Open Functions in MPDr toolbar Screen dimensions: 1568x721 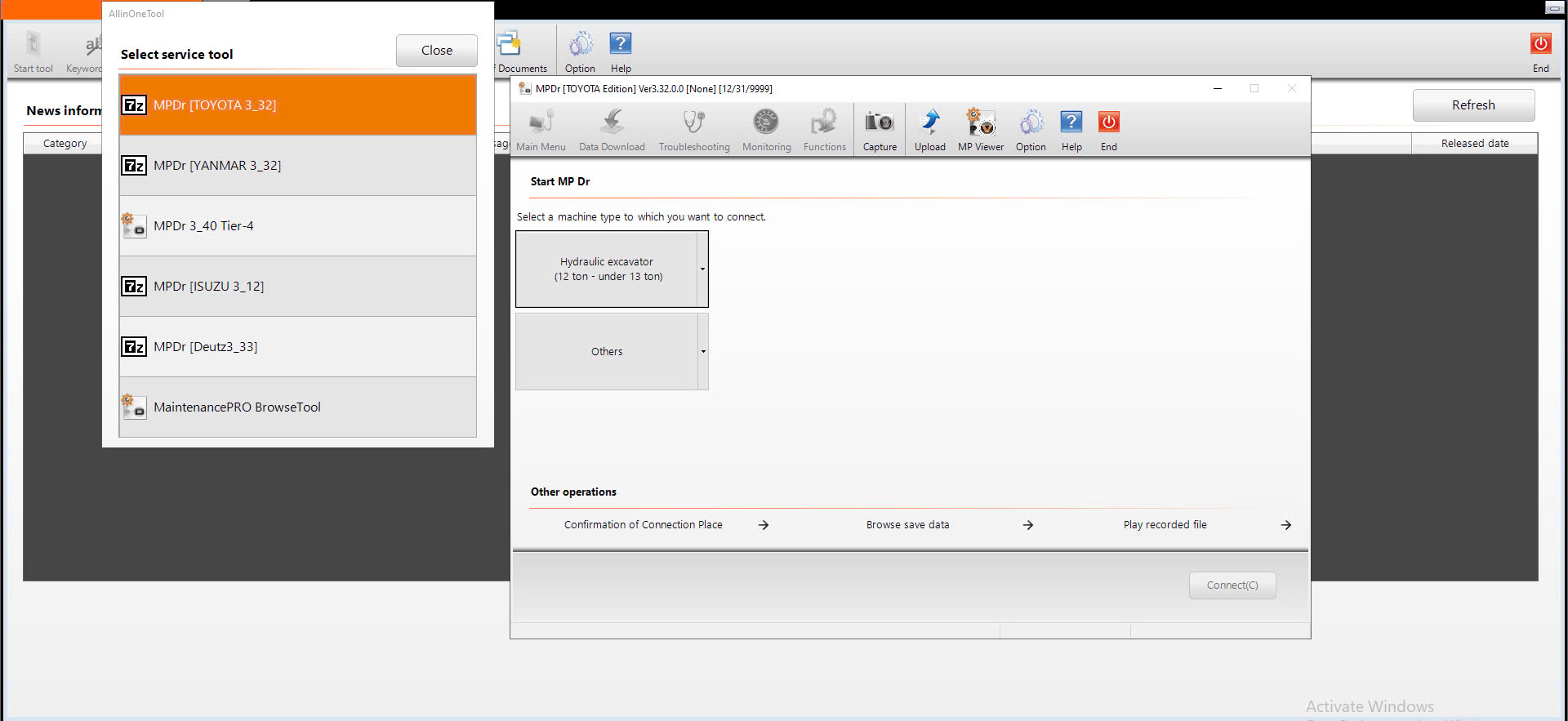click(824, 130)
